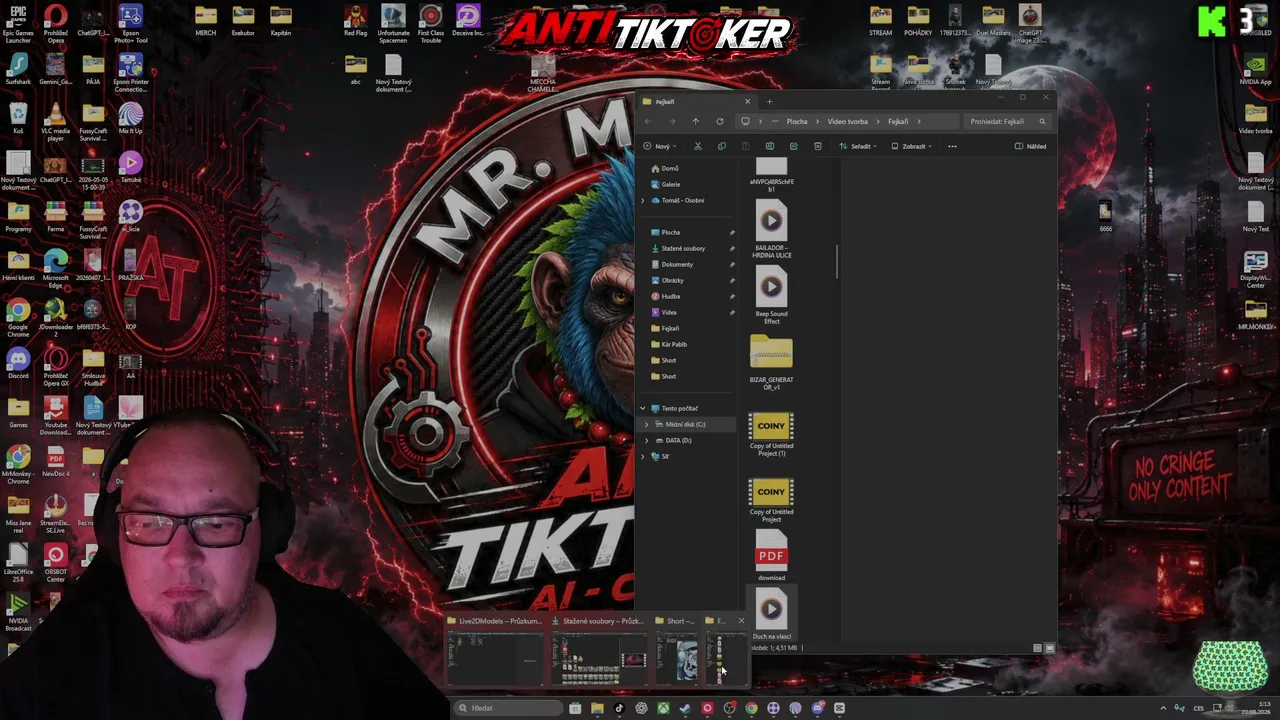1280x720 pixels.
Task: Open the Kár Pablb folder in sidebar
Action: point(673,344)
